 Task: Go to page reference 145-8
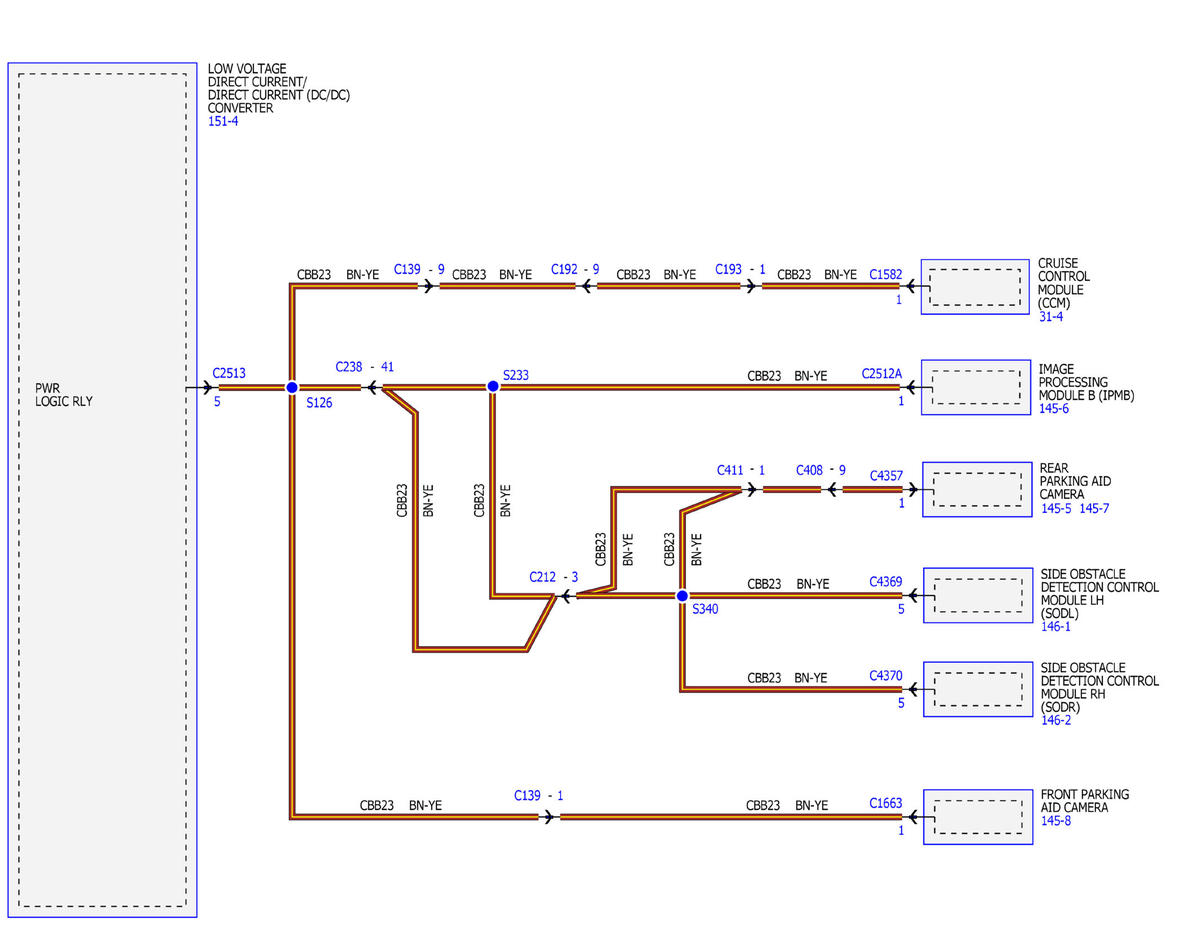tap(1056, 821)
